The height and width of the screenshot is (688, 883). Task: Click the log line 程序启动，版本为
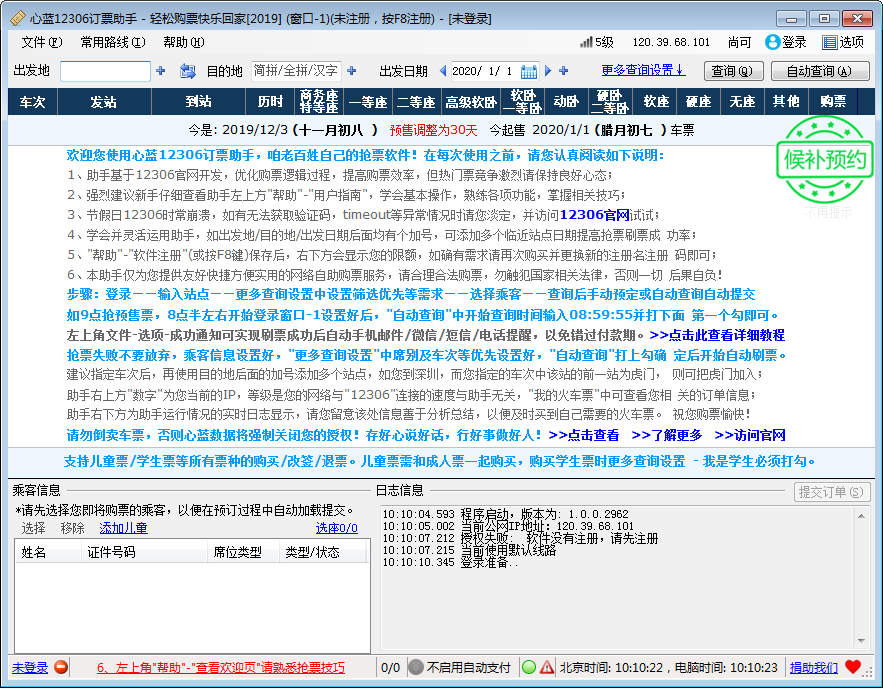tap(505, 514)
